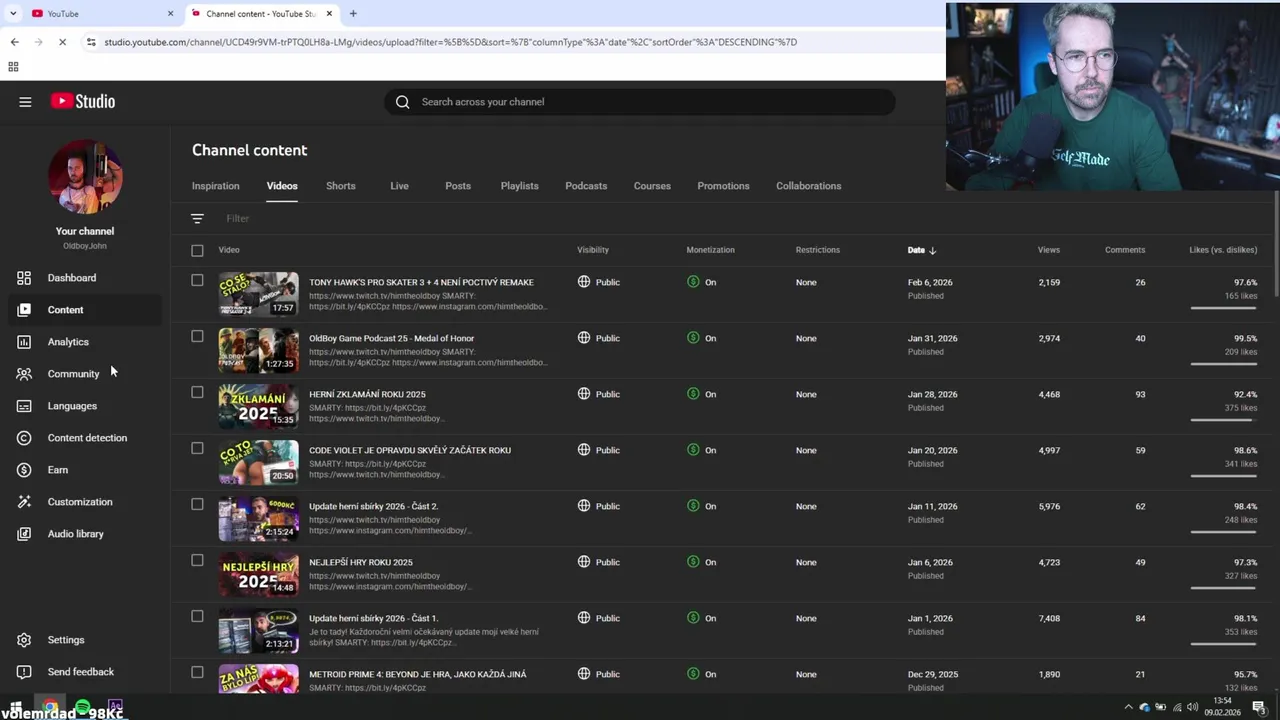This screenshot has width=1280, height=720.
Task: Click the browser address bar URL
Action: click(450, 42)
